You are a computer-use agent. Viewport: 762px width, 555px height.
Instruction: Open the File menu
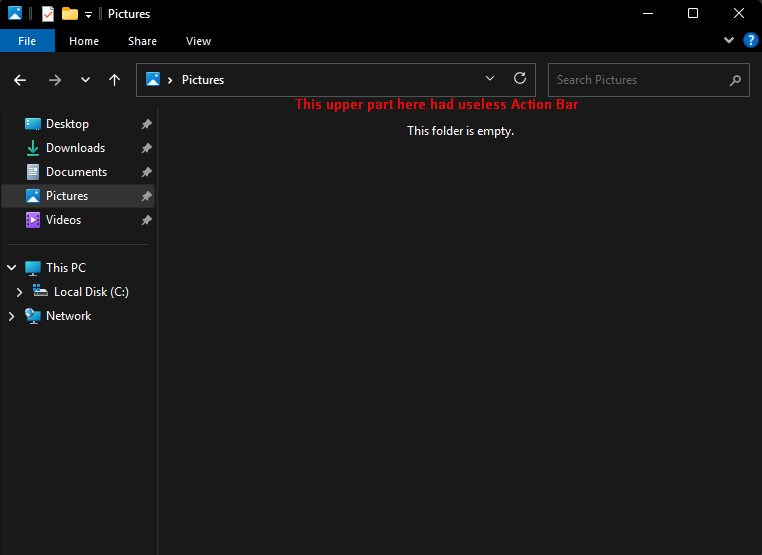27,41
